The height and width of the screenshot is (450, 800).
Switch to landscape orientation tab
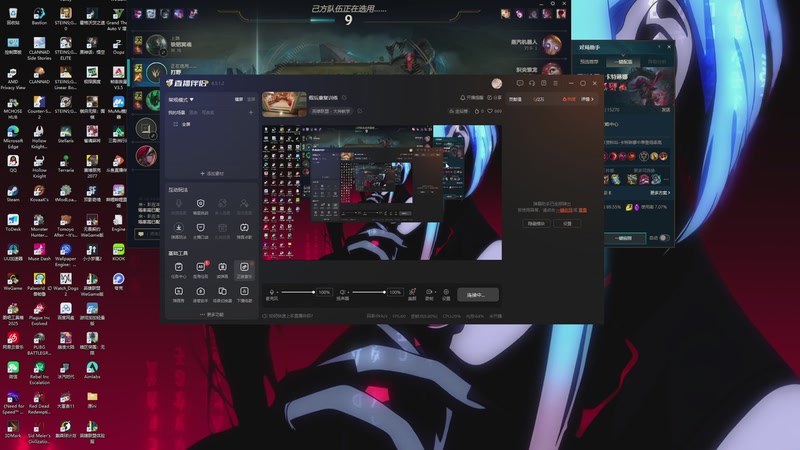pos(238,99)
